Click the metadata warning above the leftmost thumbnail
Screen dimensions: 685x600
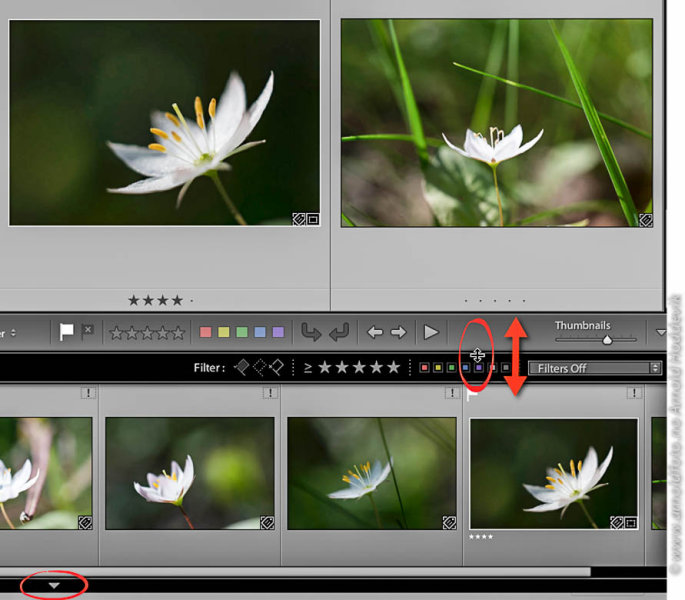click(88, 393)
